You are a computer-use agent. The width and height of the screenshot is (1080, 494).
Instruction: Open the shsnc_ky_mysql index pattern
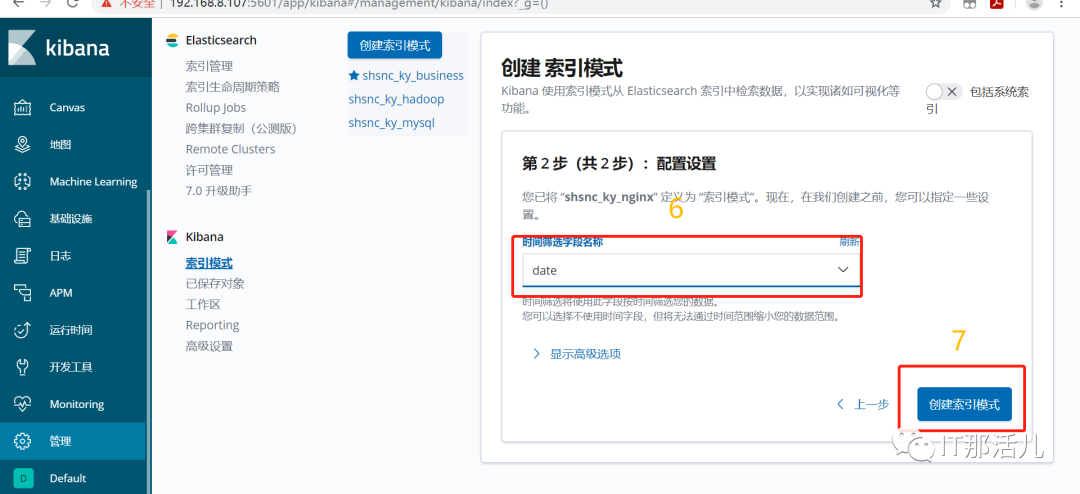click(391, 123)
